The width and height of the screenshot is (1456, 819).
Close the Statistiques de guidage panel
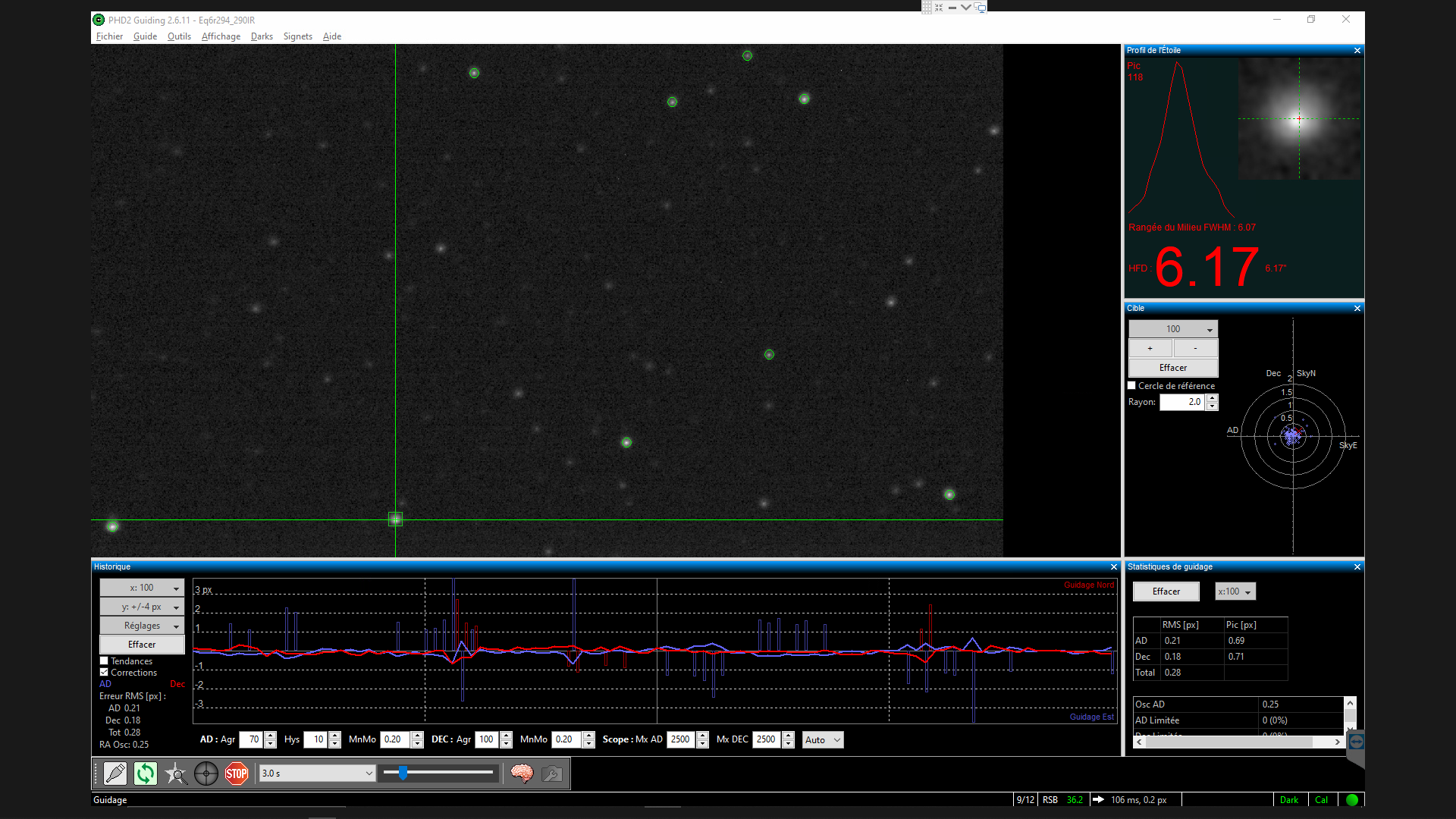(1357, 567)
